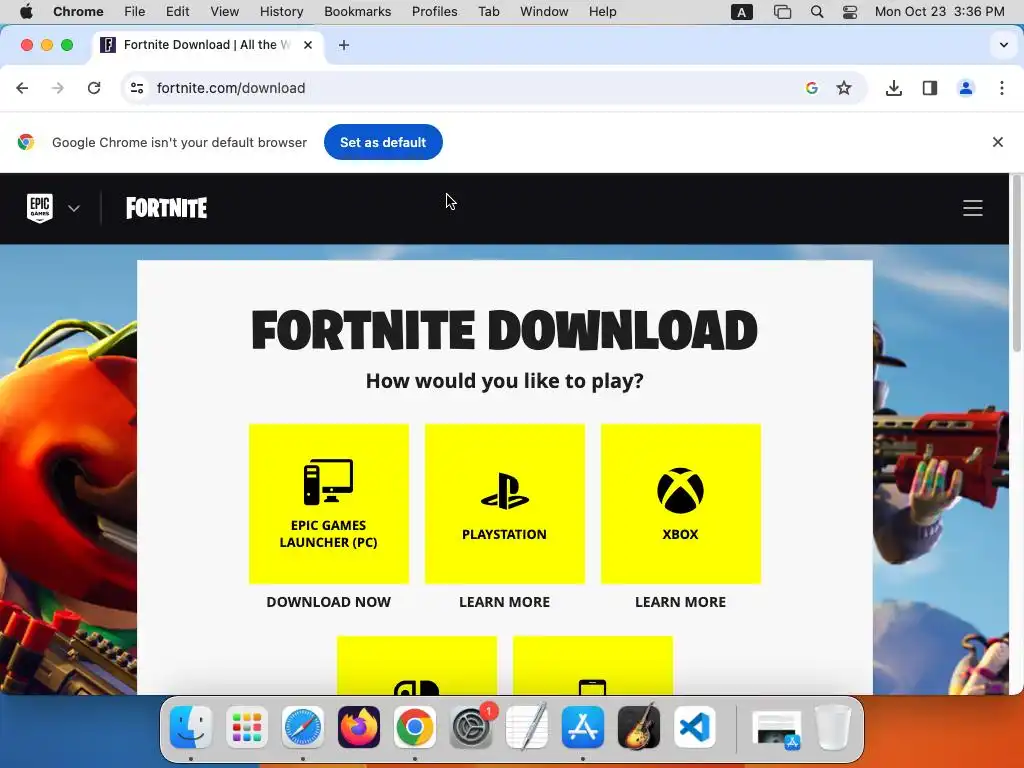Open the Profiles menu
Image resolution: width=1024 pixels, height=768 pixels.
pyautogui.click(x=435, y=12)
